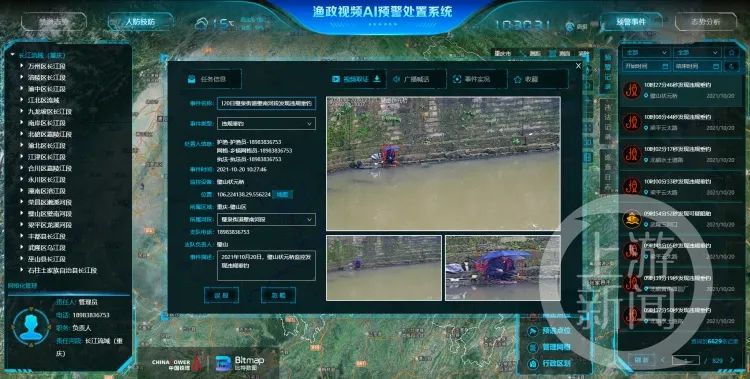Expand 璧山区璧南河段 tree node
750x379 pixels.
pyautogui.click(x=22, y=213)
